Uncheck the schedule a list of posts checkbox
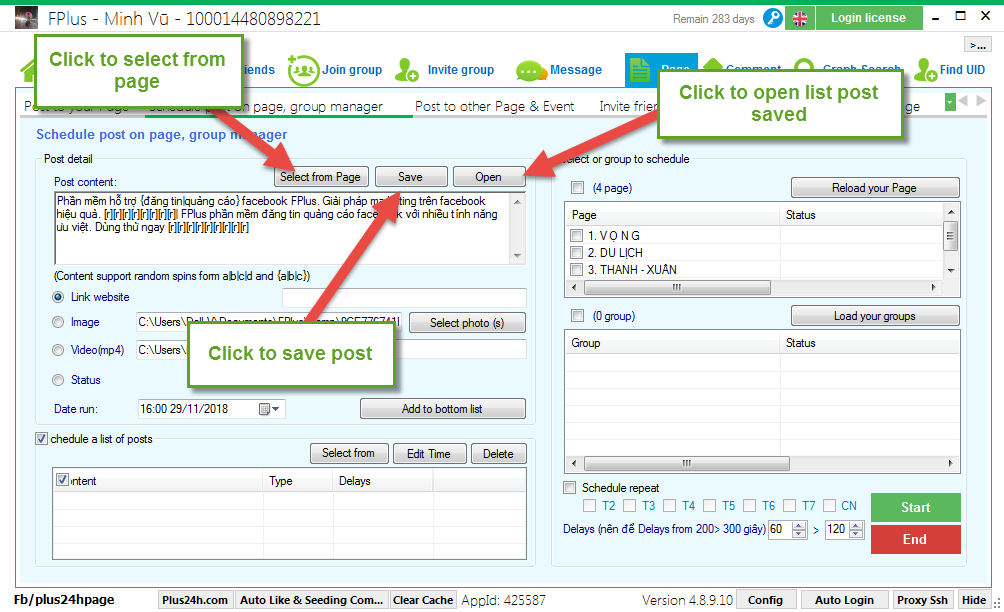 [x=42, y=439]
